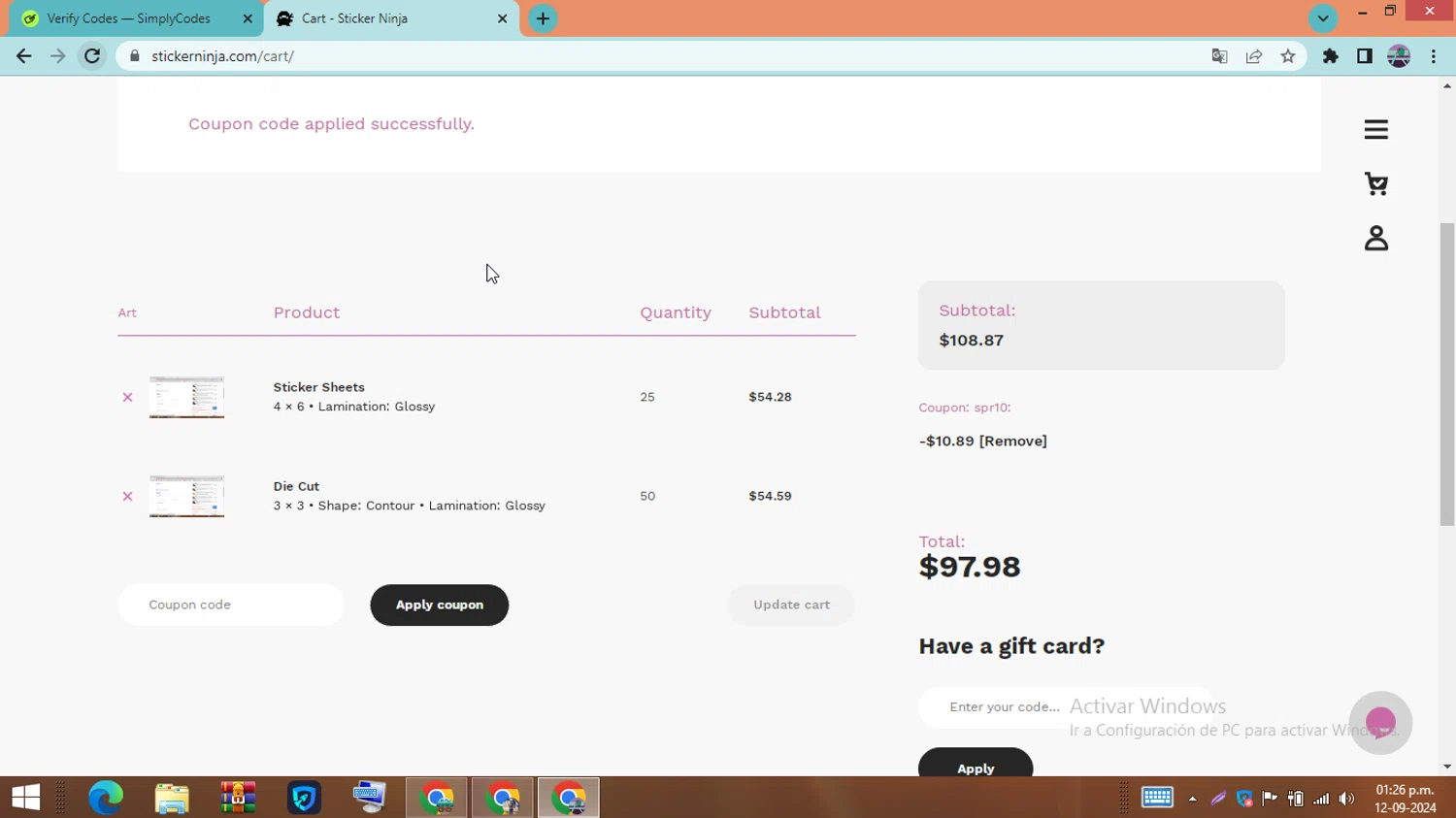Viewport: 1456px width, 818px height.
Task: Open the shield security app in taskbar
Action: (x=304, y=798)
